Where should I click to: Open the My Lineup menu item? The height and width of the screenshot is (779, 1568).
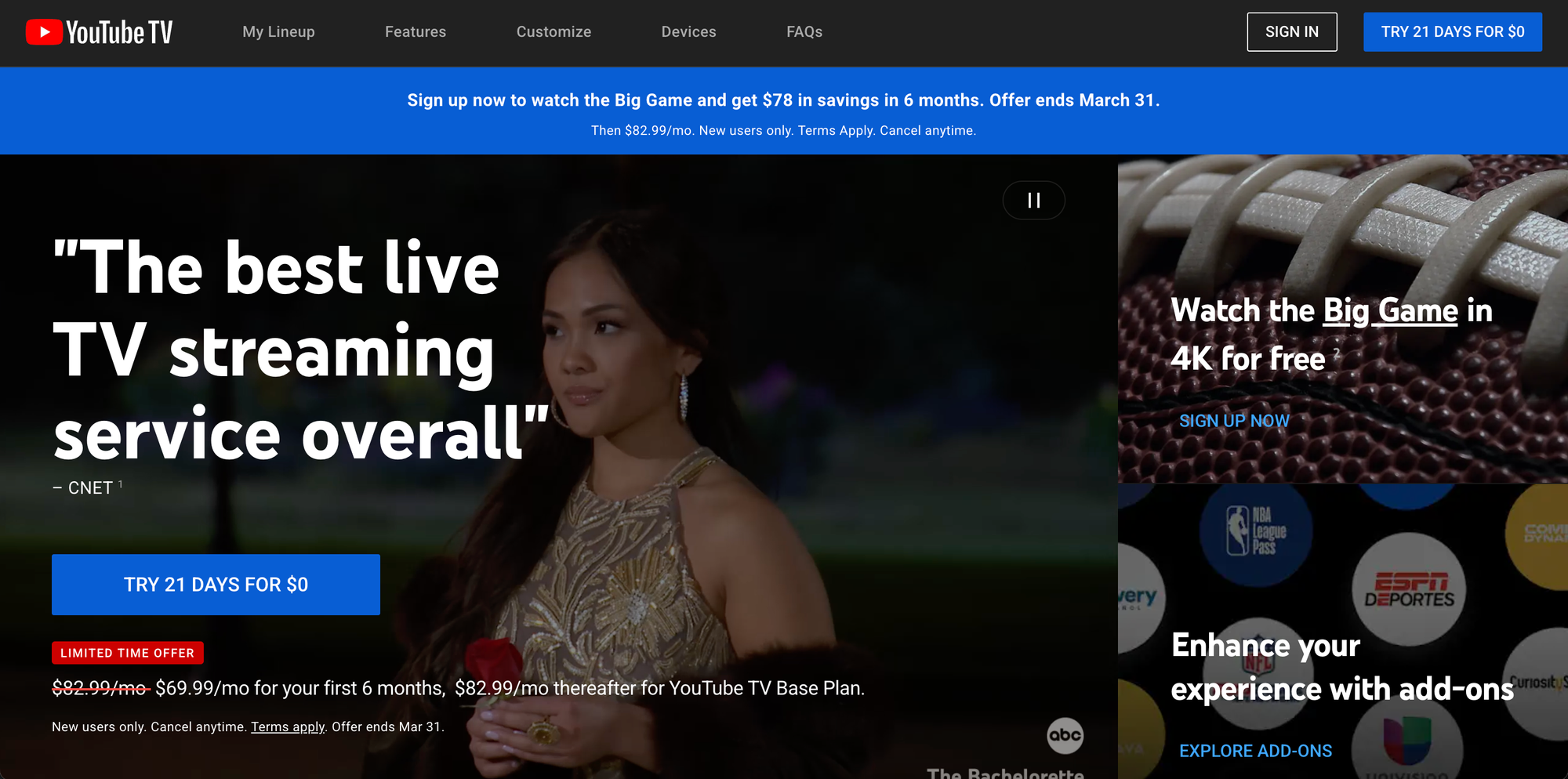[278, 32]
